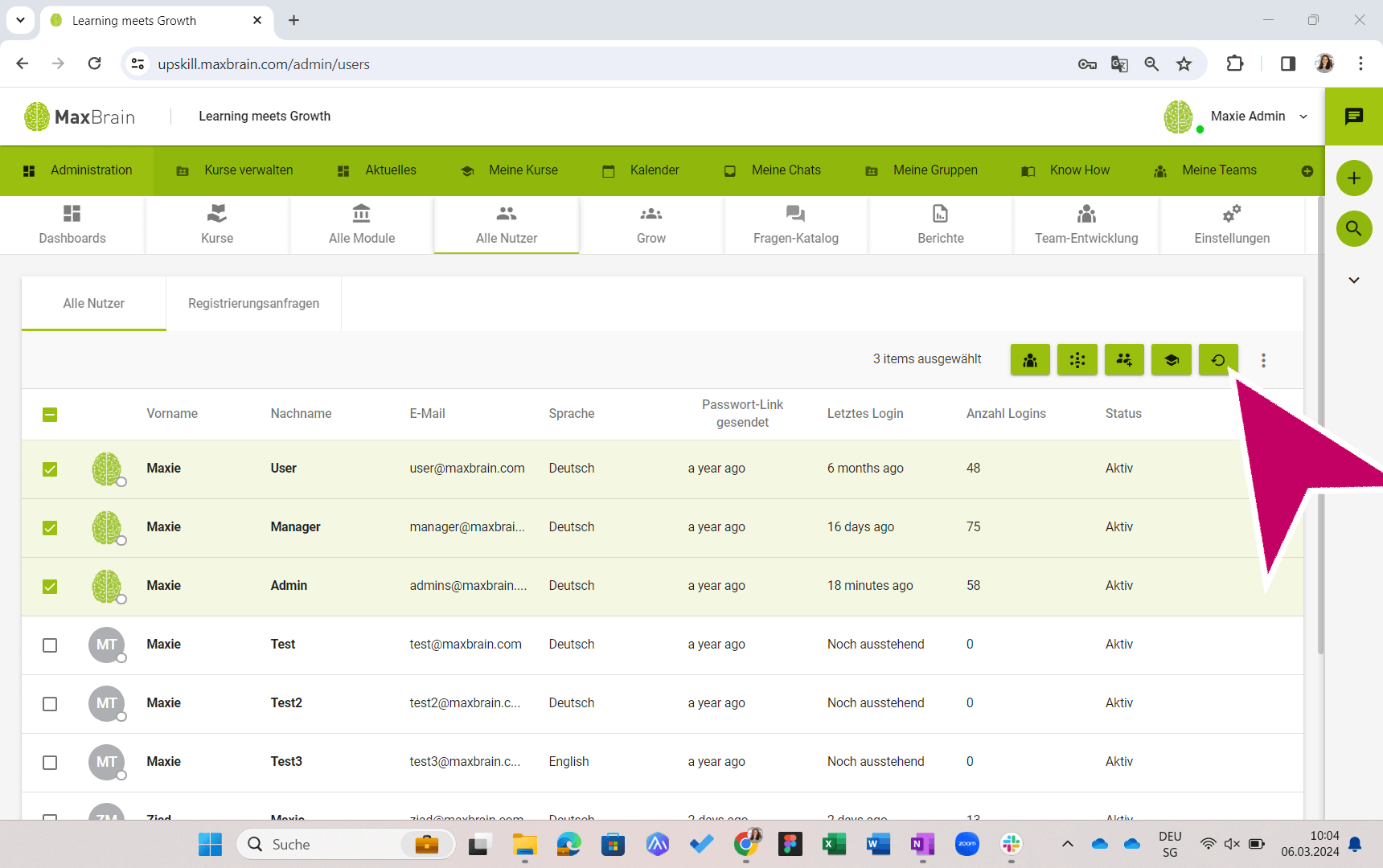Toggle the select-all header checkbox
Image resolution: width=1383 pixels, height=868 pixels.
(50, 415)
